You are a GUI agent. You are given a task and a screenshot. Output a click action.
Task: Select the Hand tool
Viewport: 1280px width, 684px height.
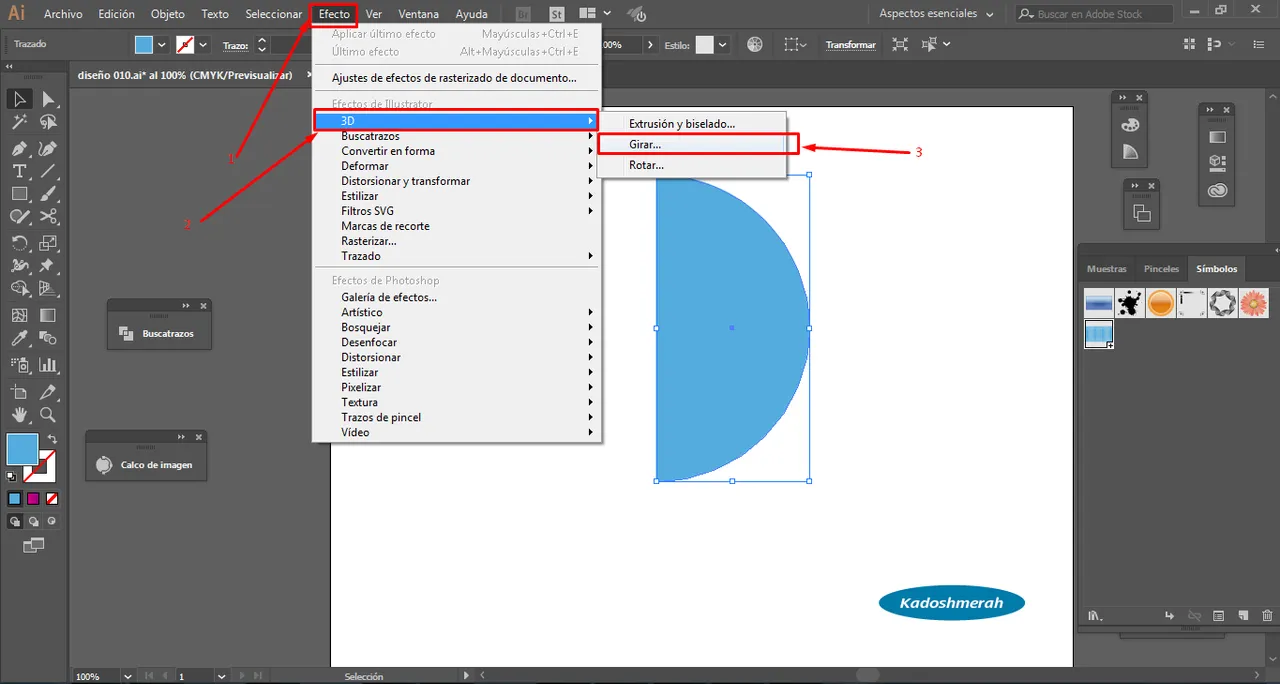(x=19, y=415)
